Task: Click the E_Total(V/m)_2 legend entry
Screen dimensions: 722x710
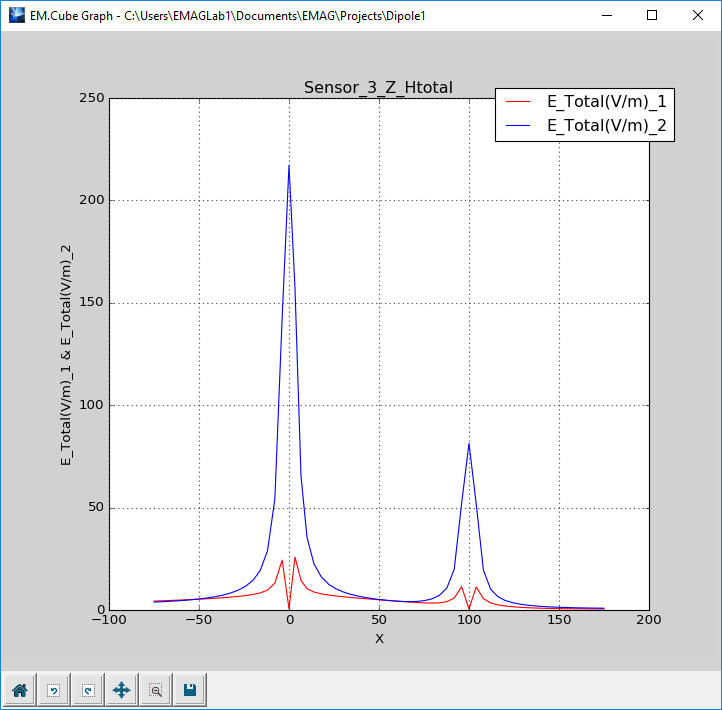Action: coord(606,125)
